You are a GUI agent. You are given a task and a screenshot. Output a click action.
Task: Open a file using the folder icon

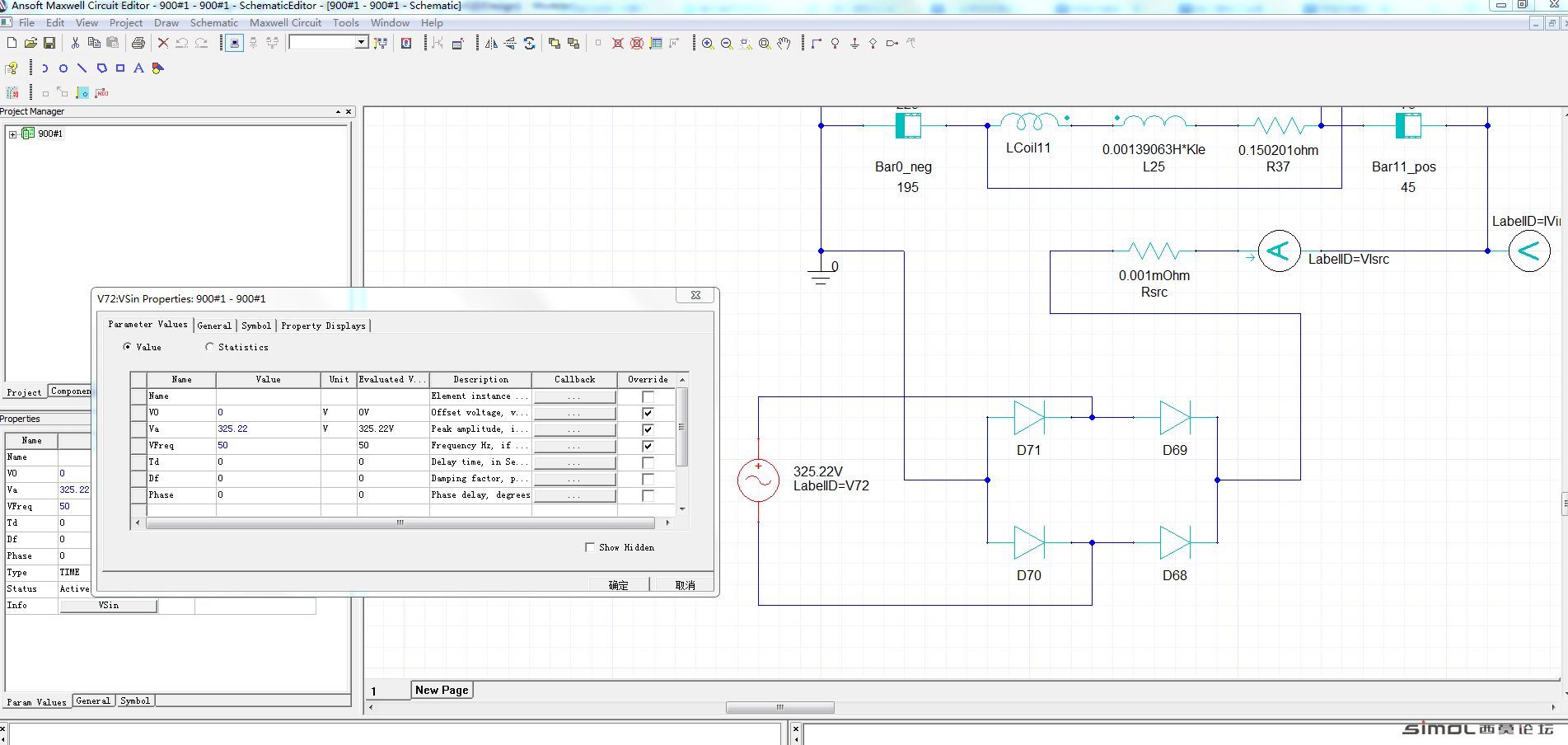pyautogui.click(x=30, y=43)
